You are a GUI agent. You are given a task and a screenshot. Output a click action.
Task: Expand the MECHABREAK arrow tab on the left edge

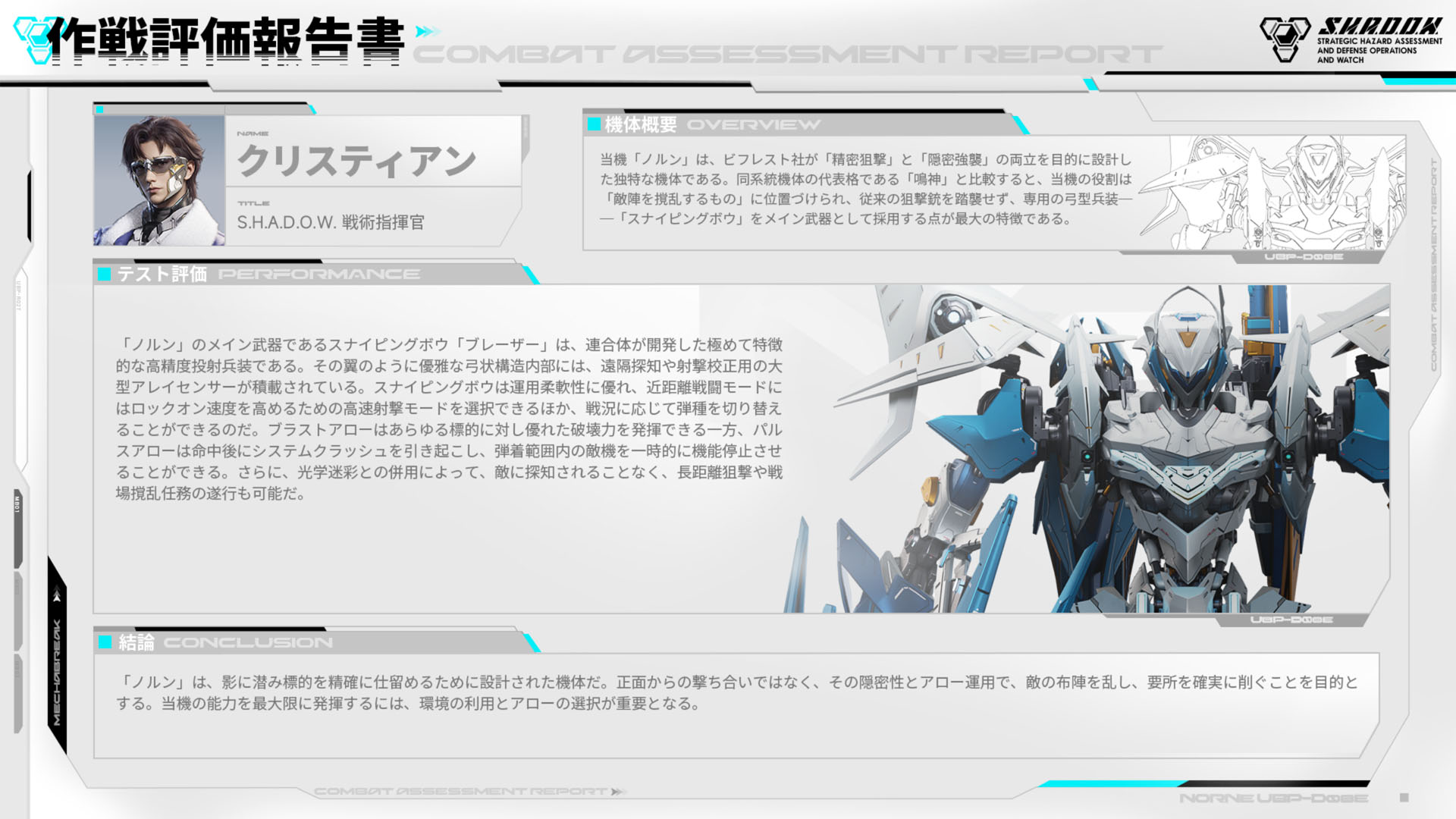coord(56,591)
